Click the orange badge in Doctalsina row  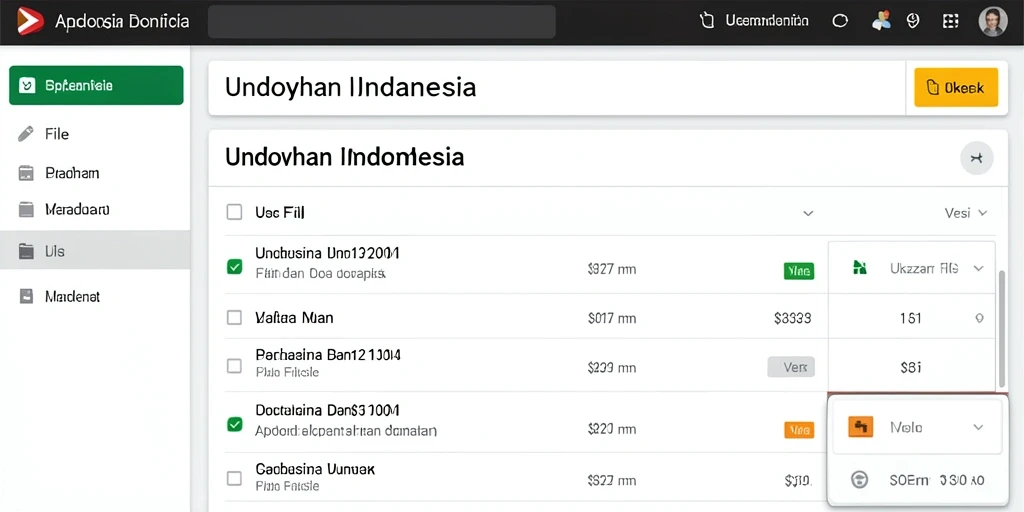pyautogui.click(x=798, y=430)
